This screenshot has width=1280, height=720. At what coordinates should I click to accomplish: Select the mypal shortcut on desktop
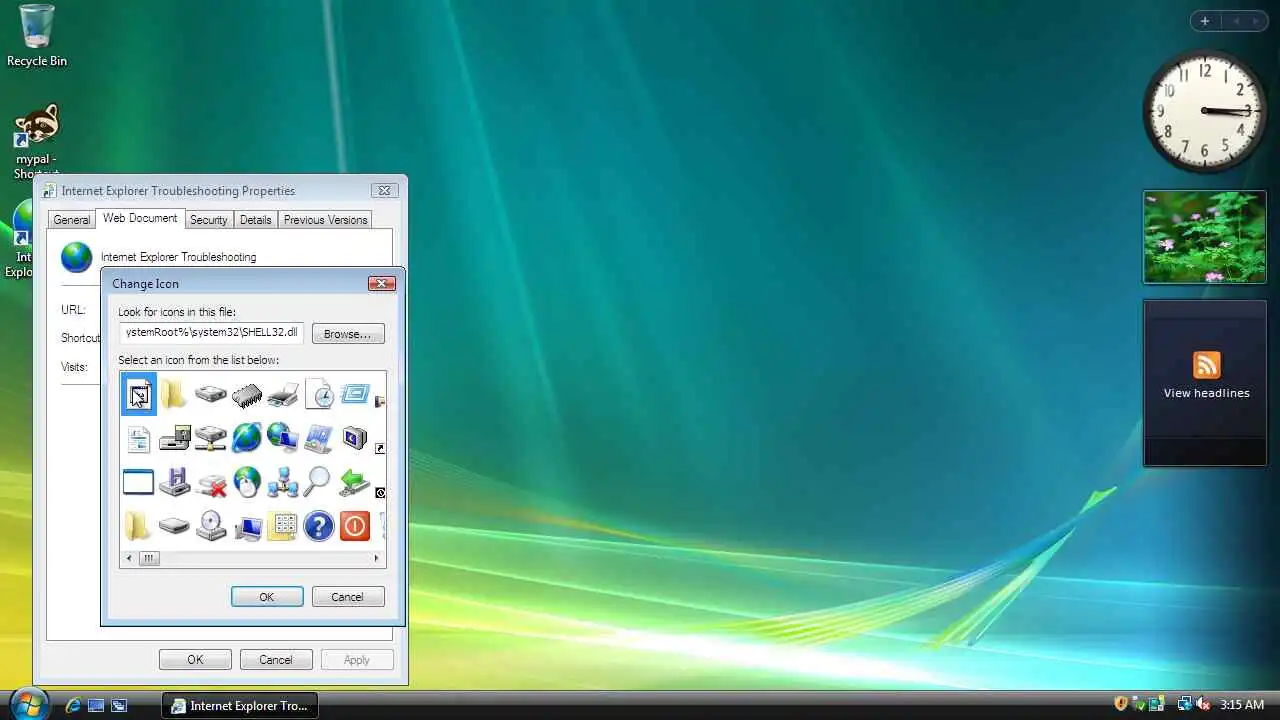click(x=37, y=142)
